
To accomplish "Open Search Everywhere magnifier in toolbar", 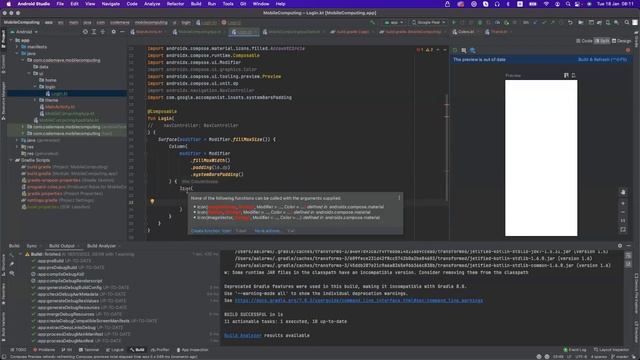I will pyautogui.click(x=627, y=22).
